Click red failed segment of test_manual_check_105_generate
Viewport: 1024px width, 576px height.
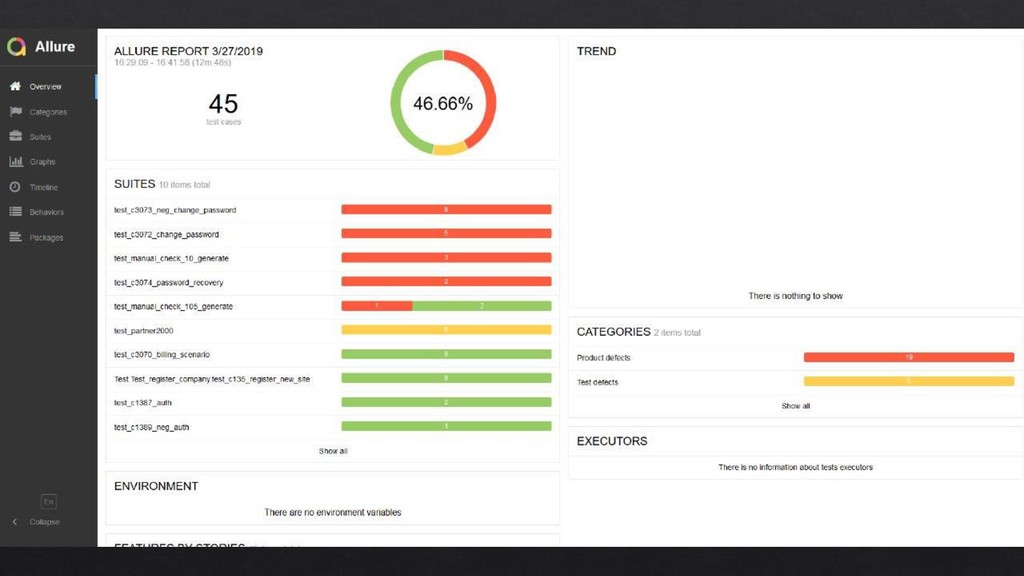coord(377,306)
